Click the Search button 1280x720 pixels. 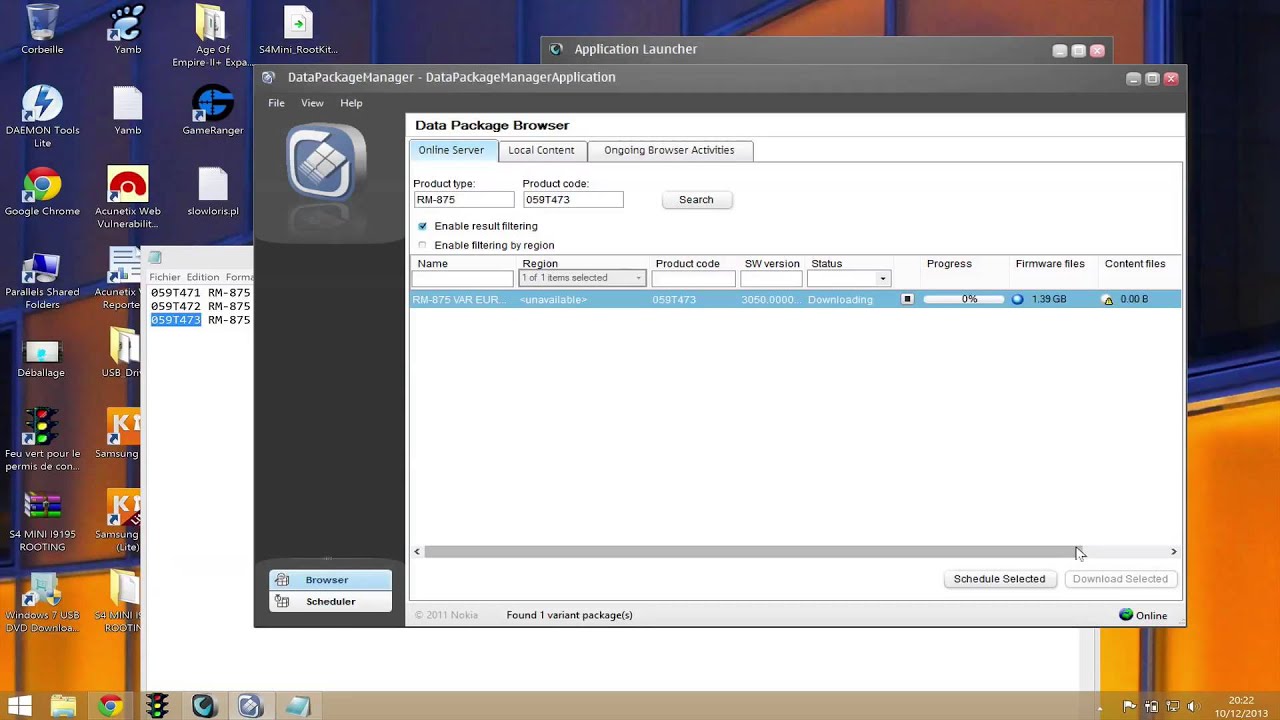pyautogui.click(x=696, y=200)
